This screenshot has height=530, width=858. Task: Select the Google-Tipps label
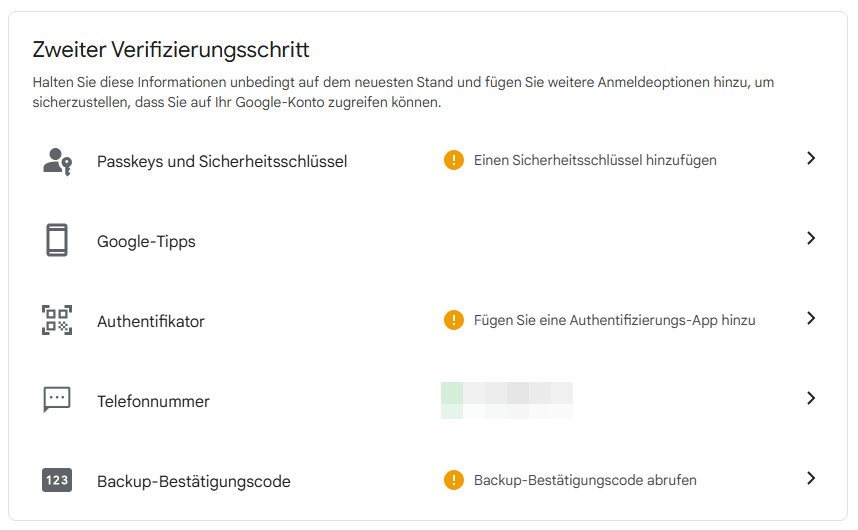(146, 241)
